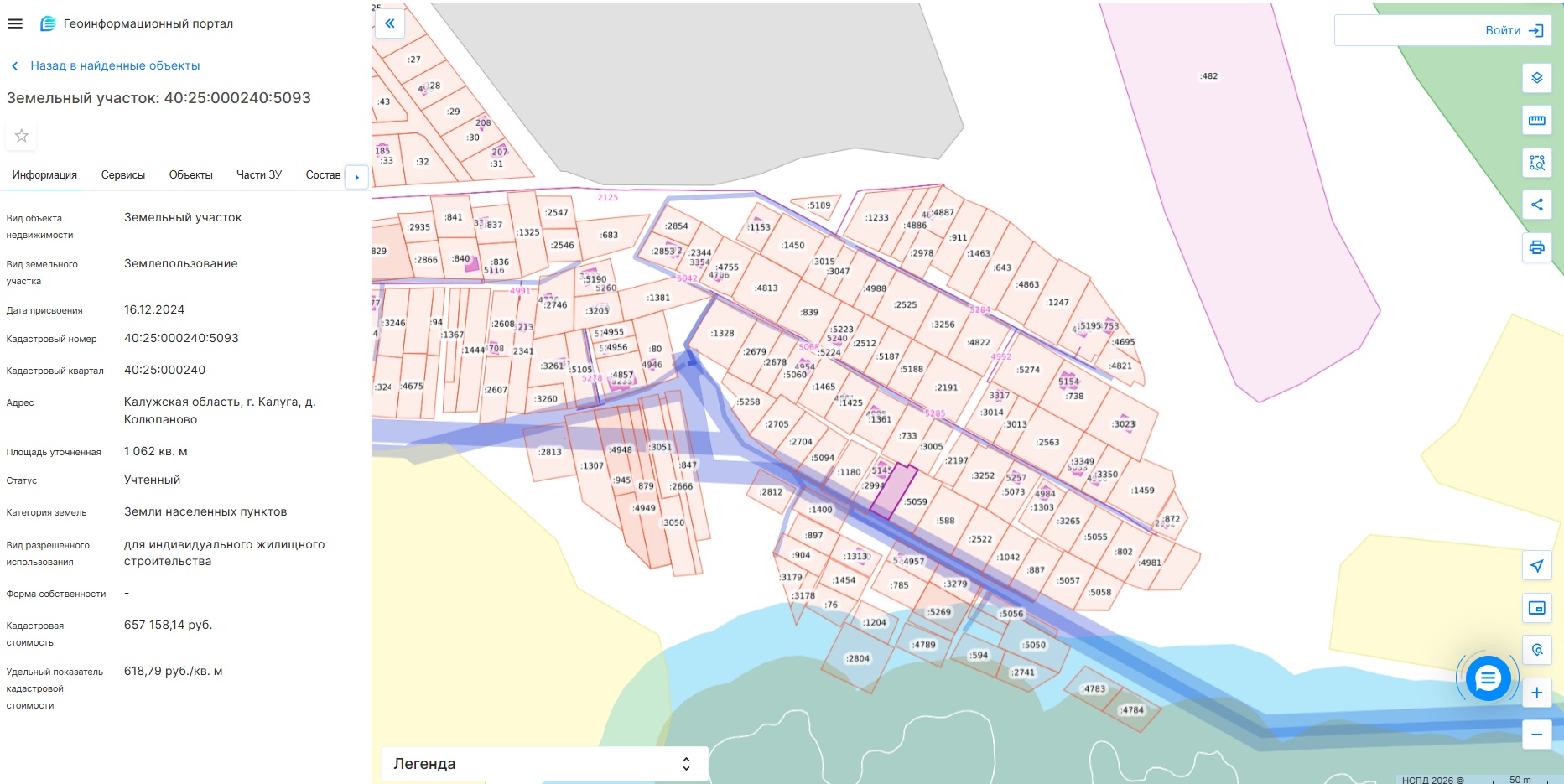The image size is (1564, 784).
Task: Click the my-location arrow icon
Action: 1536,566
